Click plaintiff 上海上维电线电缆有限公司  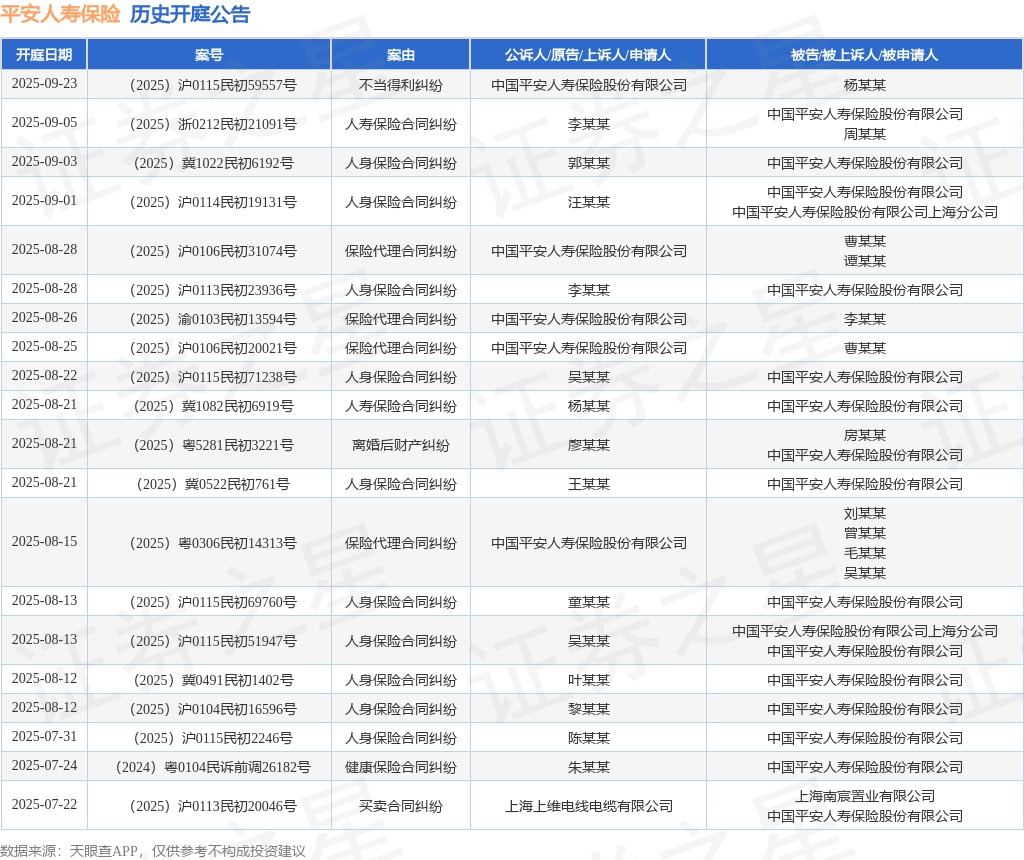(588, 806)
